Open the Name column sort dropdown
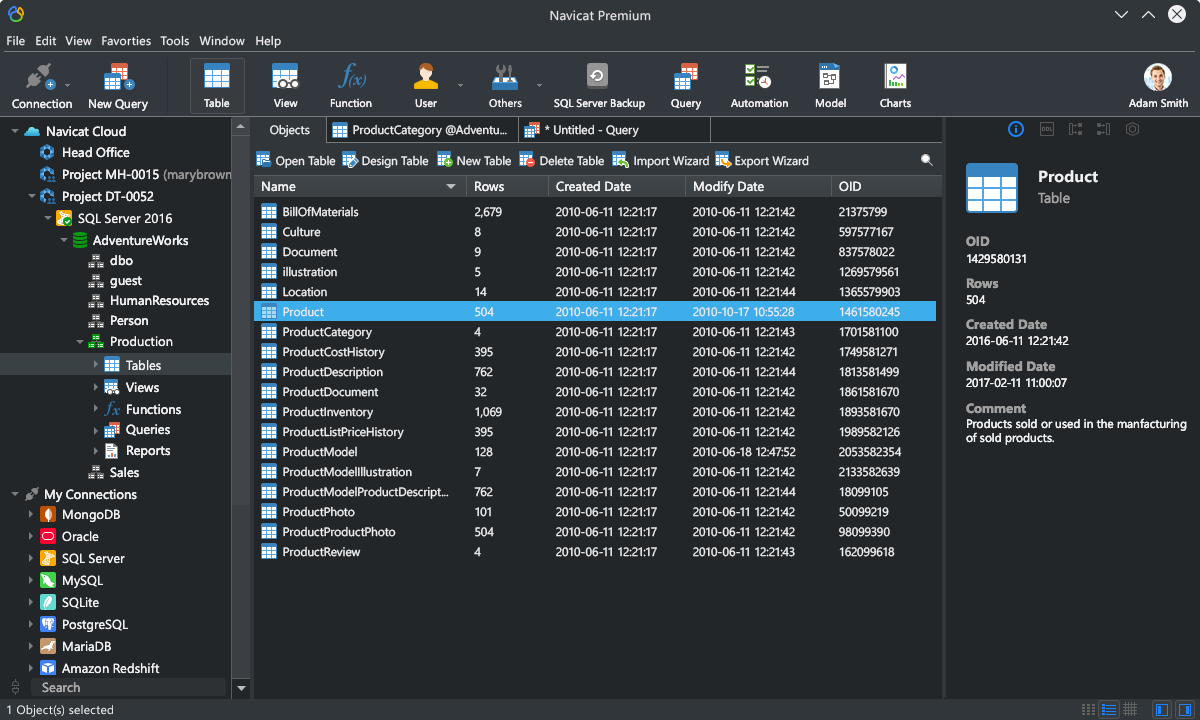Screen dimensions: 1200x720 (451, 187)
